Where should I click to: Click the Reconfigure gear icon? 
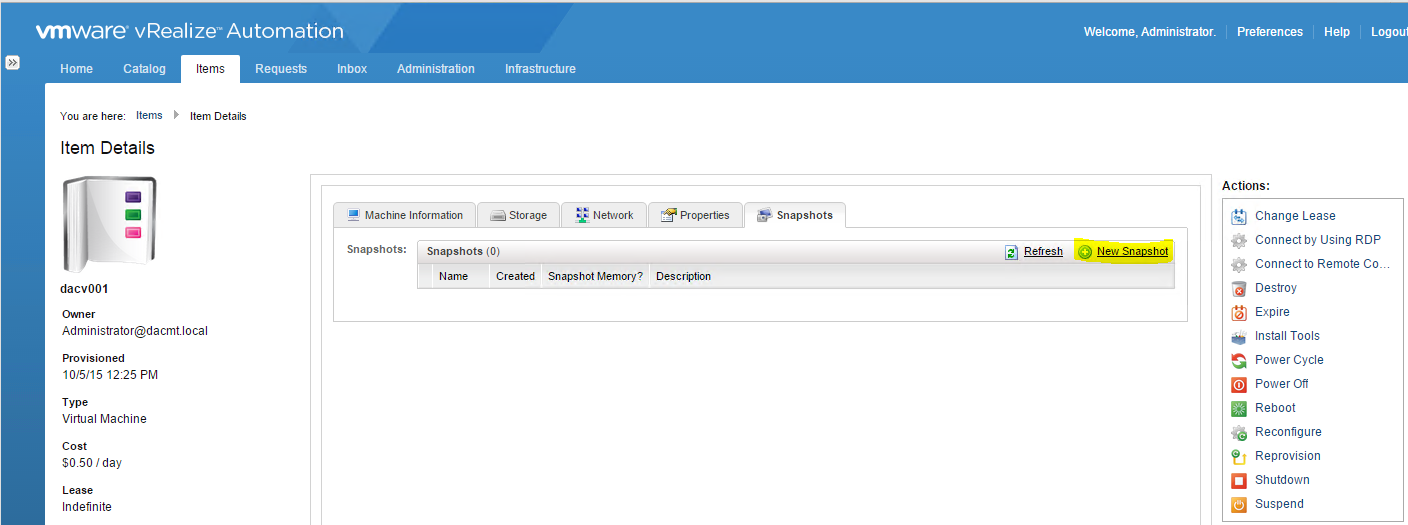click(x=1238, y=432)
